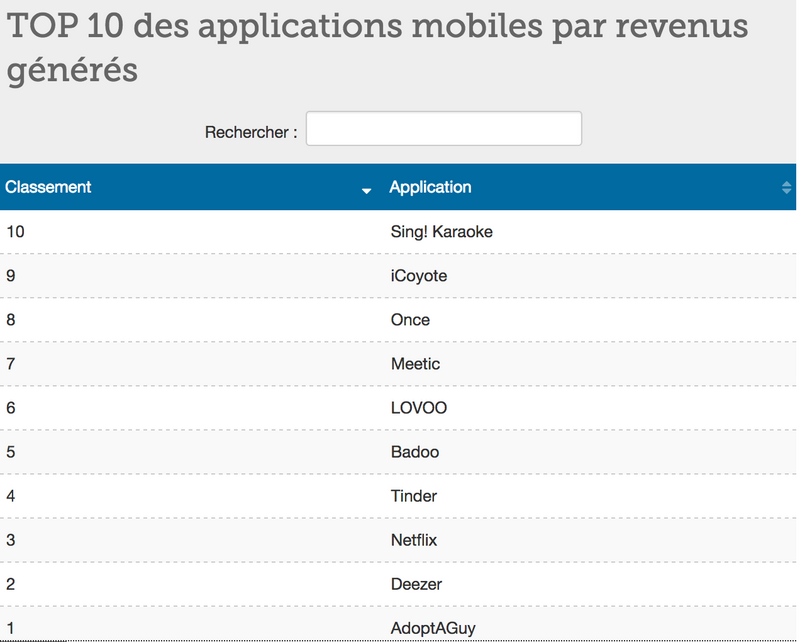Viewport: 800px width, 642px height.
Task: Click ranking number 5 cell
Action: [192, 452]
